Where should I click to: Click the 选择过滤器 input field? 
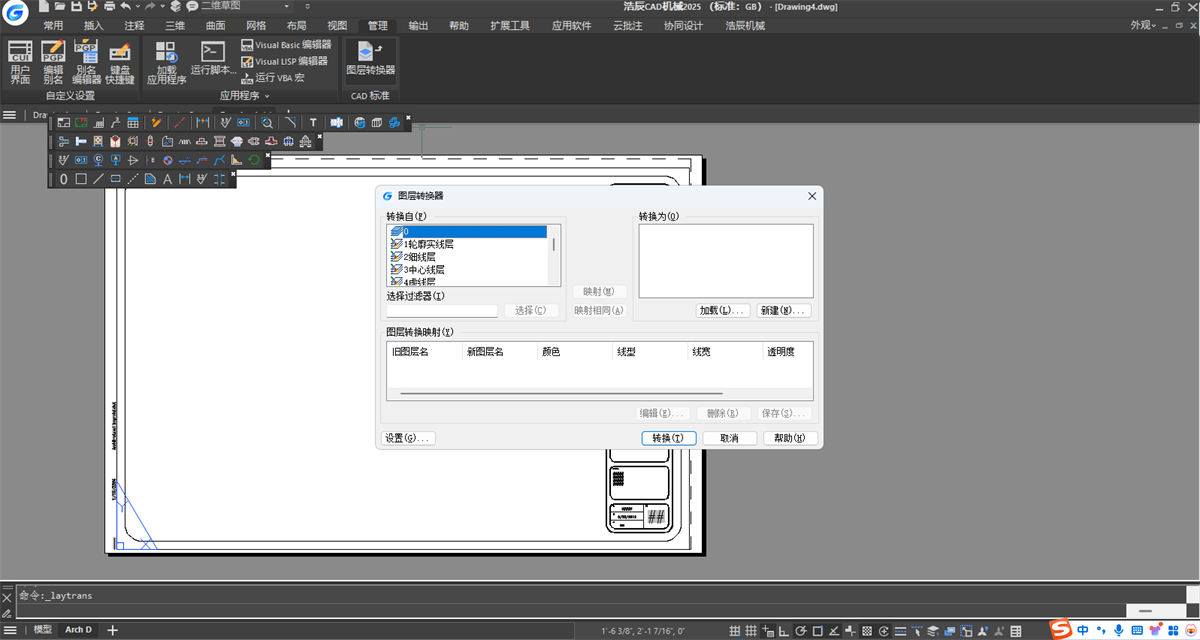[442, 311]
